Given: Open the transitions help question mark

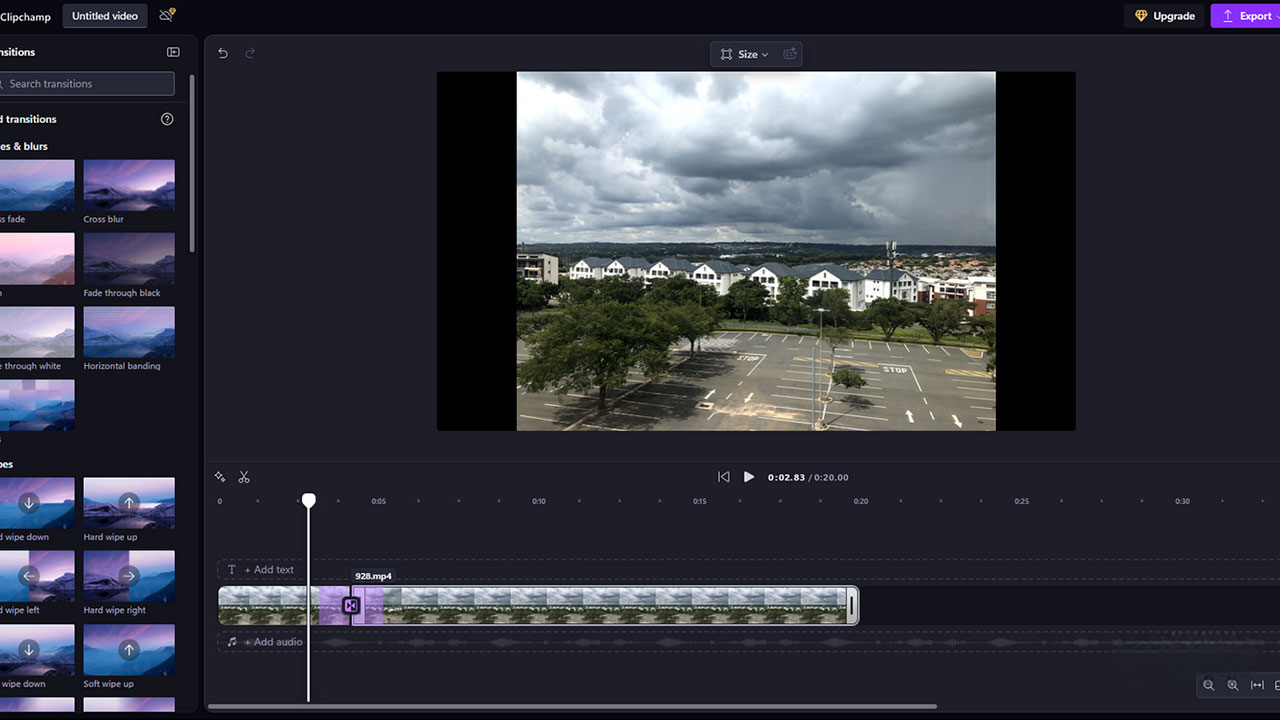Looking at the screenshot, I should [167, 119].
